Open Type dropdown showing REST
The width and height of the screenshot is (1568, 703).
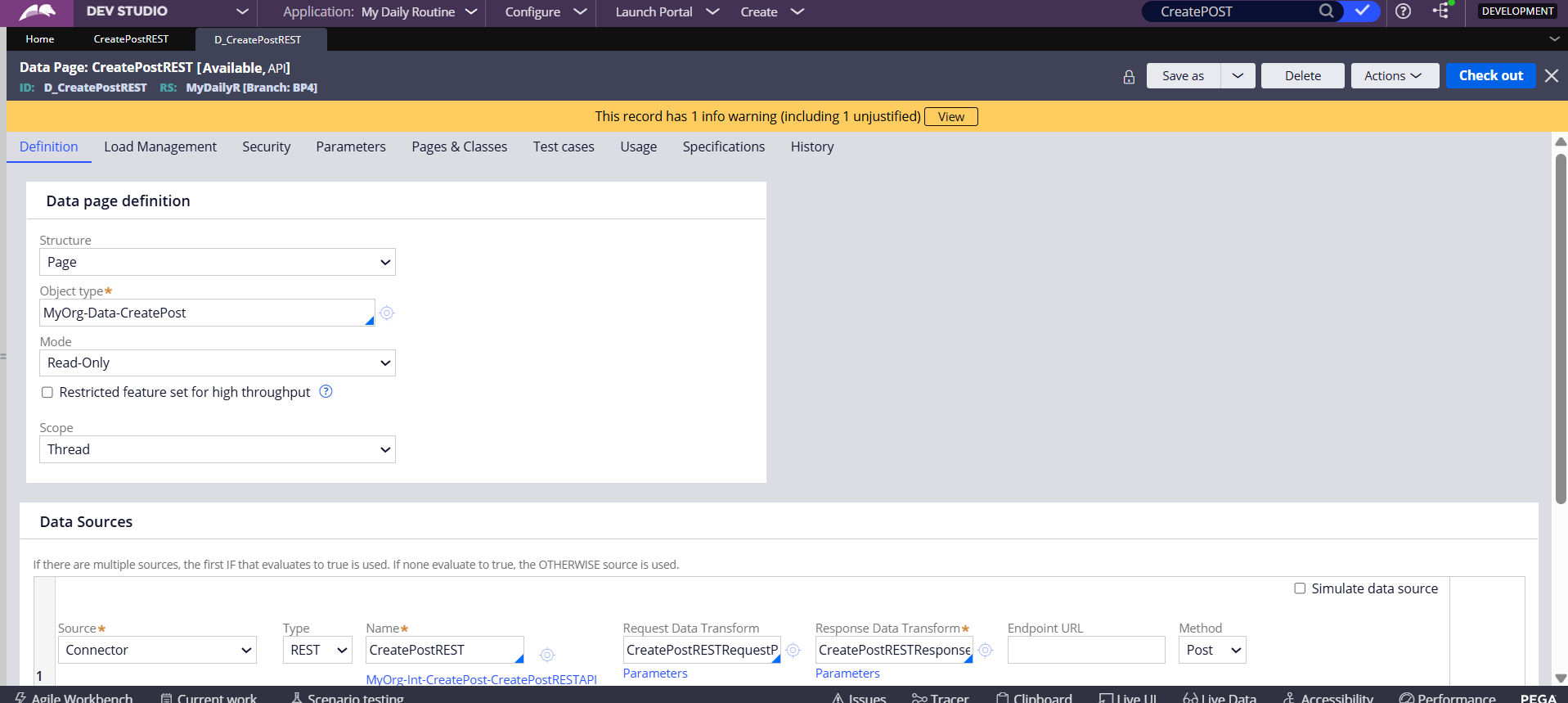pyautogui.click(x=317, y=650)
